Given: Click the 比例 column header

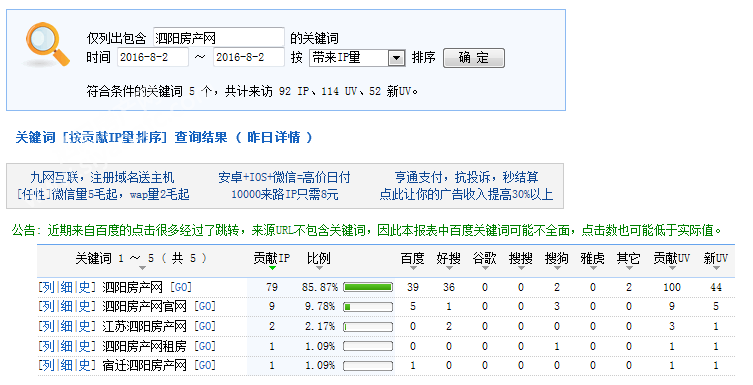Looking at the screenshot, I should click(319, 259).
